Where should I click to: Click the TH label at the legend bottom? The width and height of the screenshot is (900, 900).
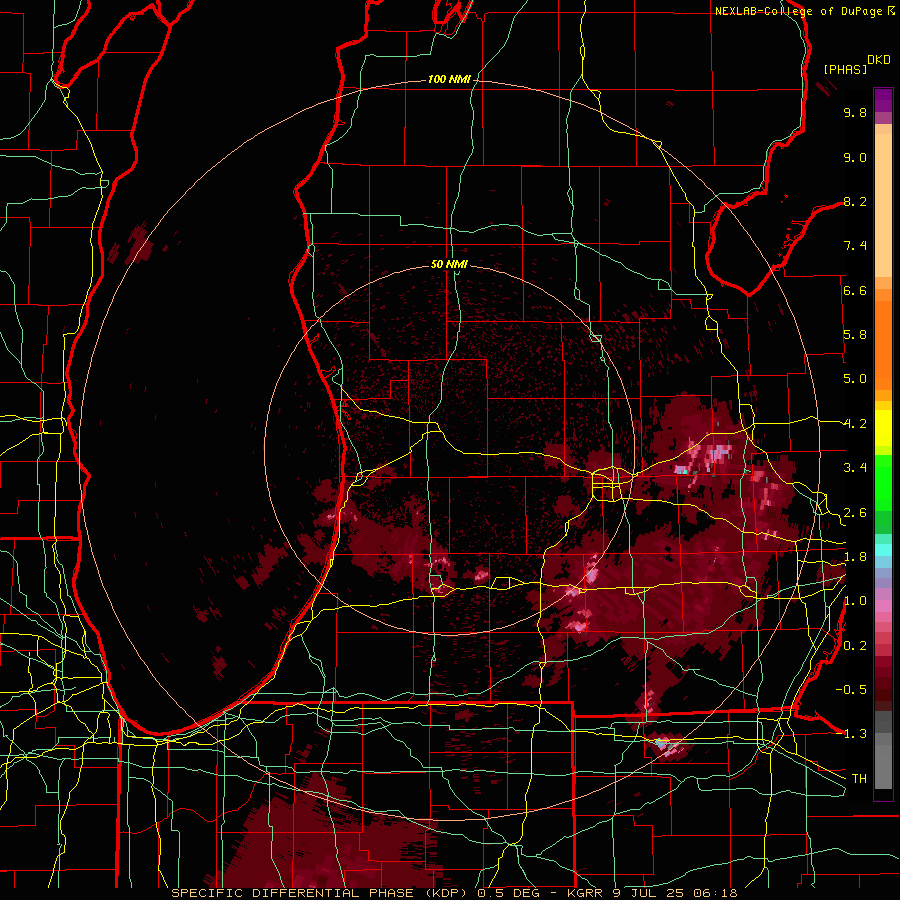(859, 779)
